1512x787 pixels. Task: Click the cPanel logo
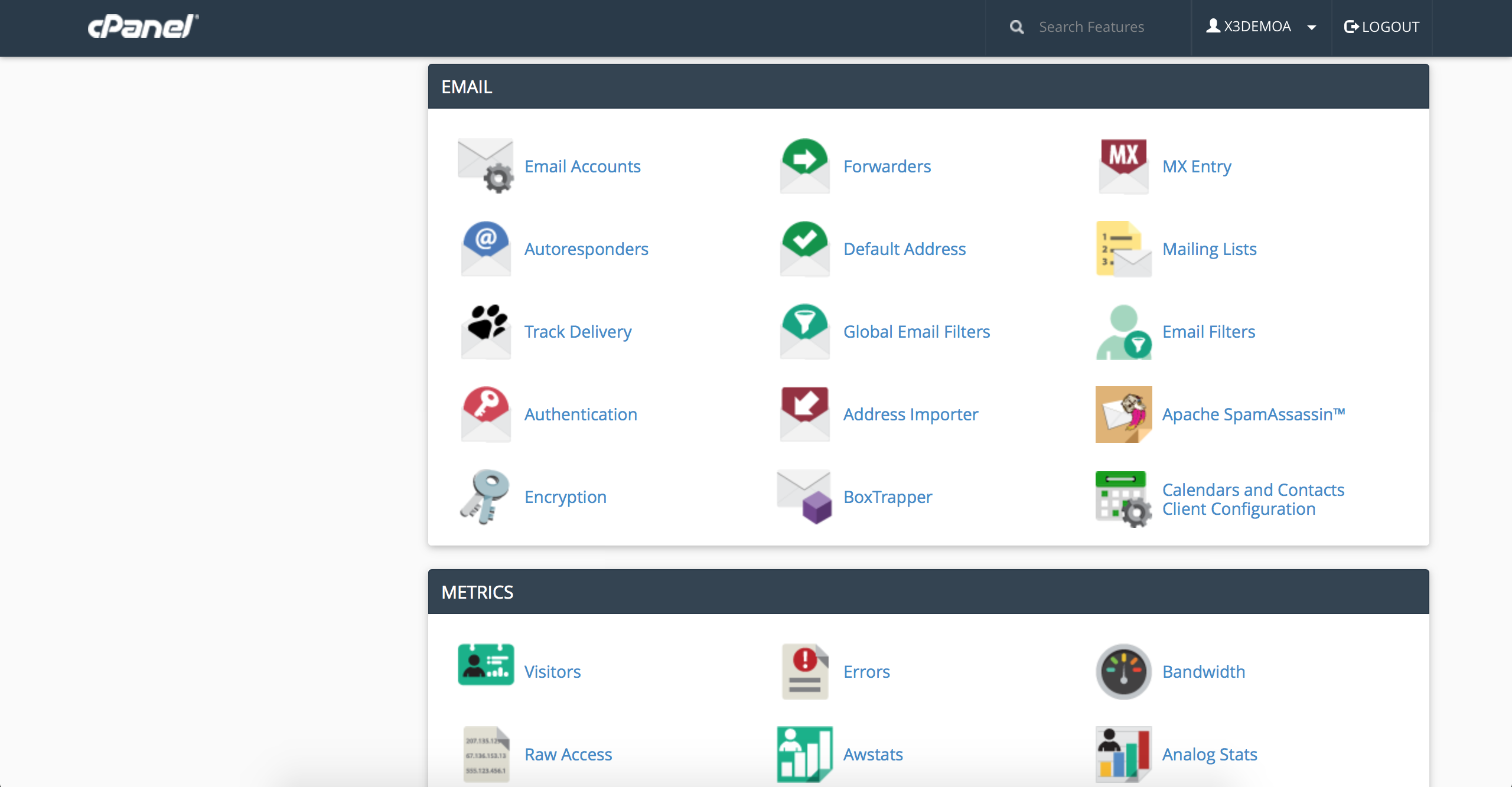tap(142, 25)
